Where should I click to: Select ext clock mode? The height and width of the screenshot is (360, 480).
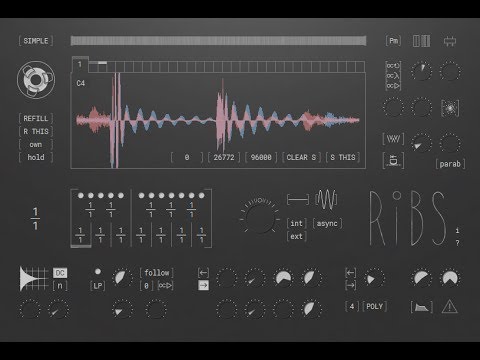[x=296, y=236]
